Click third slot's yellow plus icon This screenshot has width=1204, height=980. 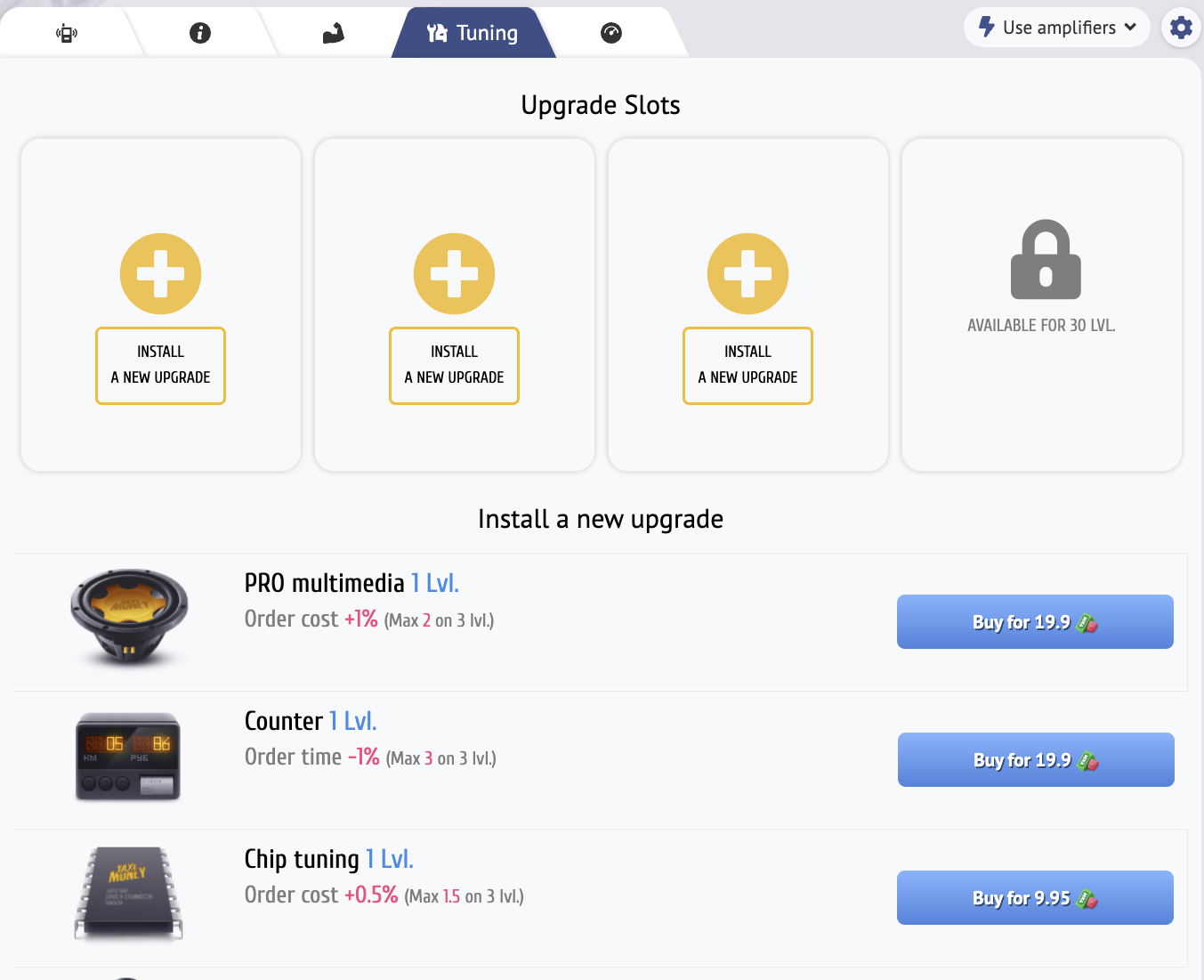point(748,273)
